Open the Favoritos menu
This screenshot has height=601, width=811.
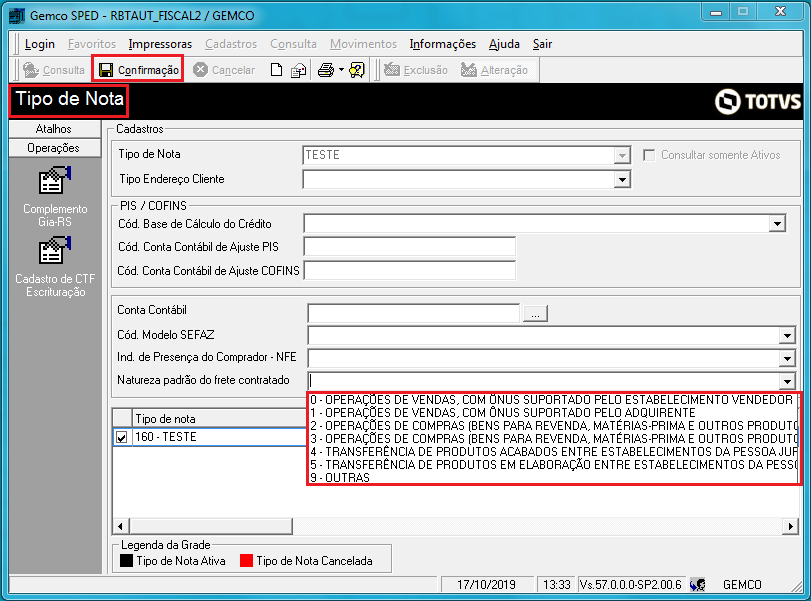coord(92,44)
